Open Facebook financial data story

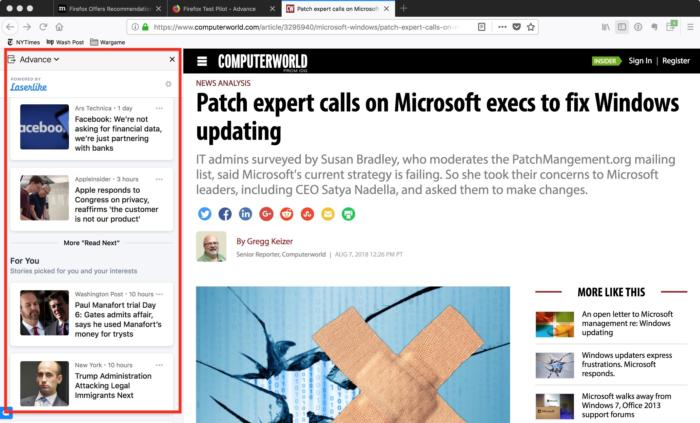(x=118, y=133)
